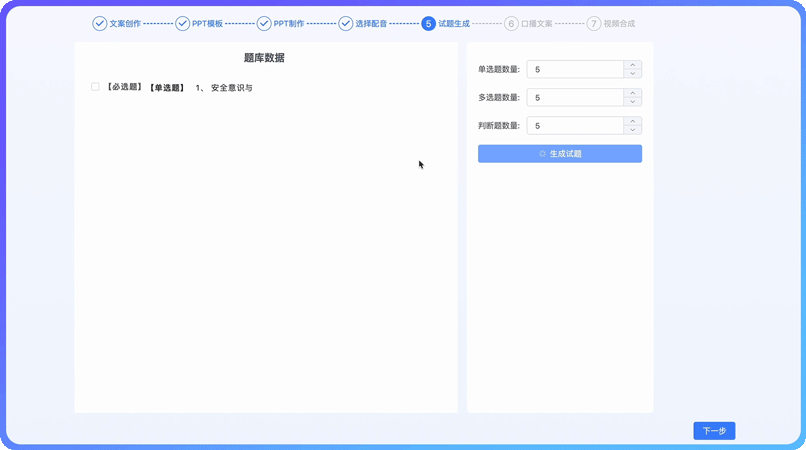Viewport: 806px width, 450px height.
Task: Increase 单选题数量 with the up arrow
Action: pos(632,65)
